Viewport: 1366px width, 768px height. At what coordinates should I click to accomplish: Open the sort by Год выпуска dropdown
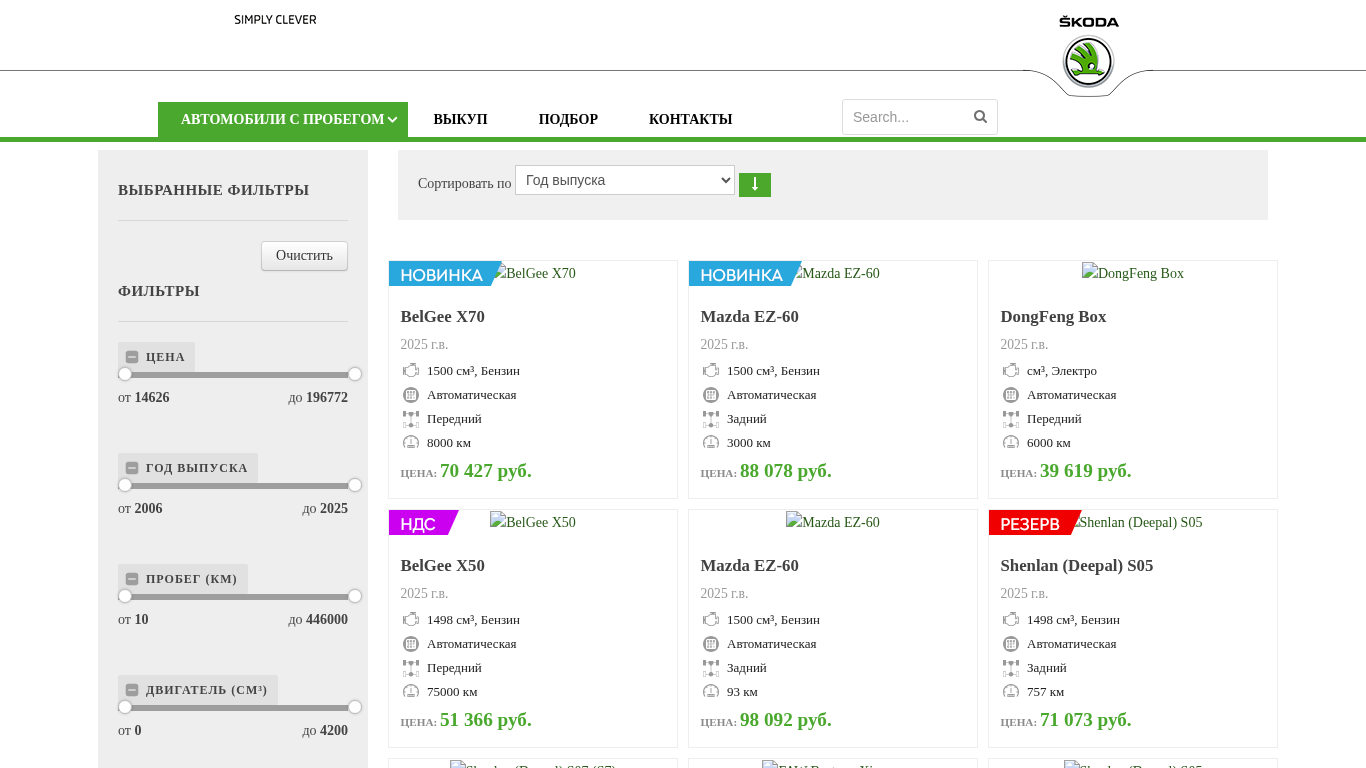pos(624,180)
